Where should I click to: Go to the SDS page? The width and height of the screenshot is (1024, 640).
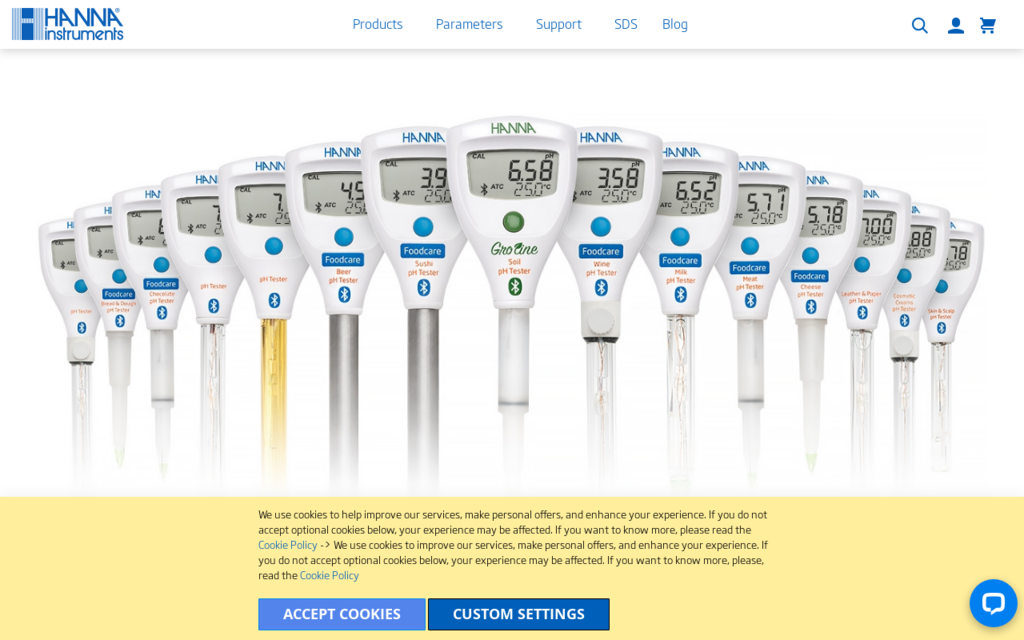[625, 24]
